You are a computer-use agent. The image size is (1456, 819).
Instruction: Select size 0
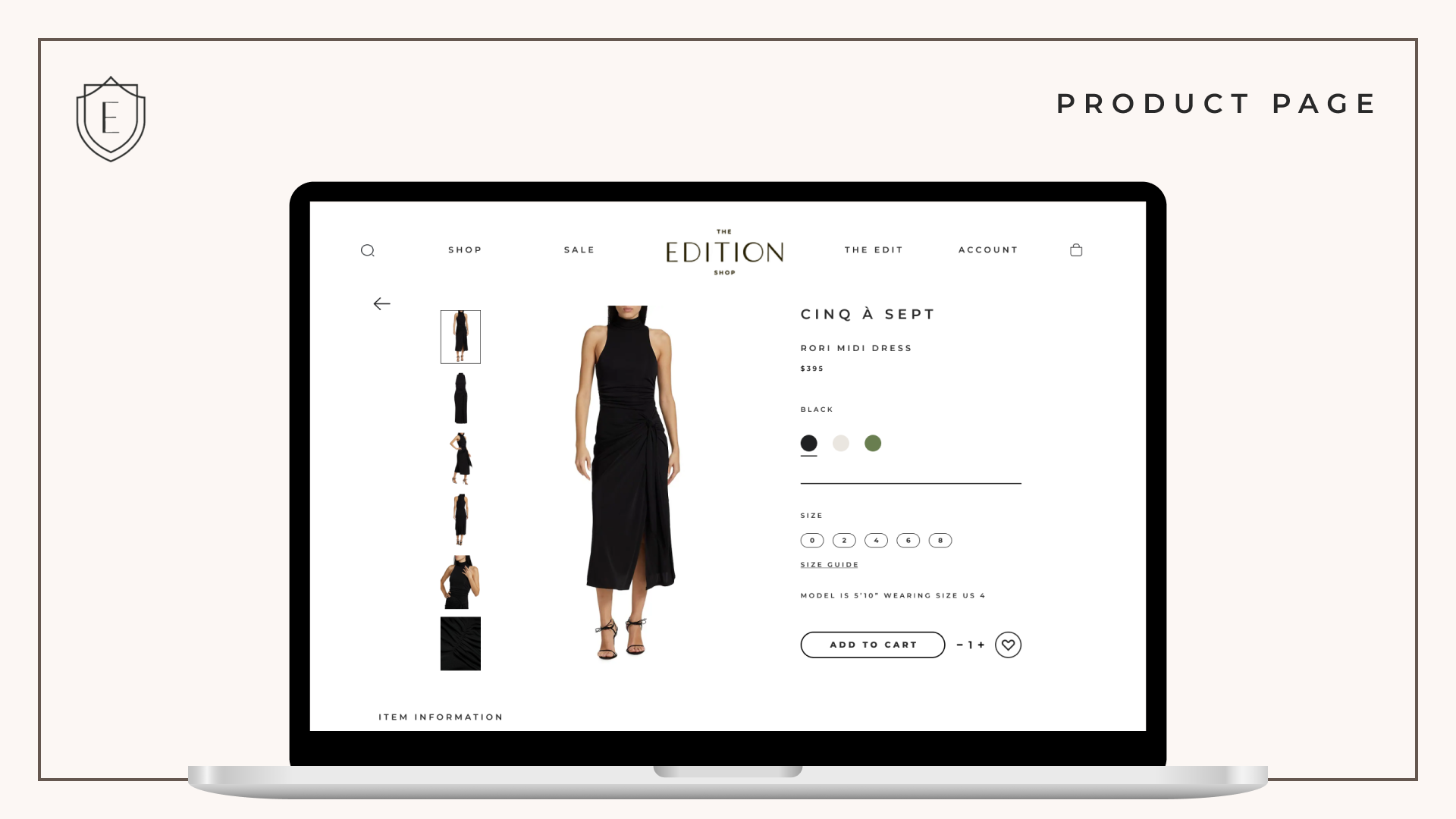click(x=812, y=541)
